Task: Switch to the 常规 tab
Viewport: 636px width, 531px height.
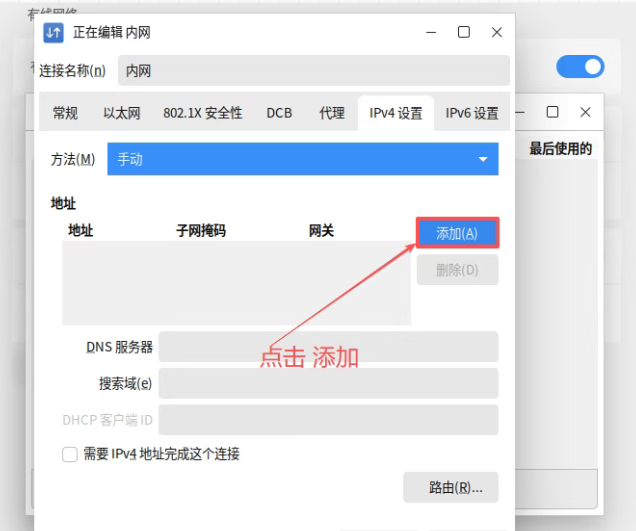Action: (65, 113)
